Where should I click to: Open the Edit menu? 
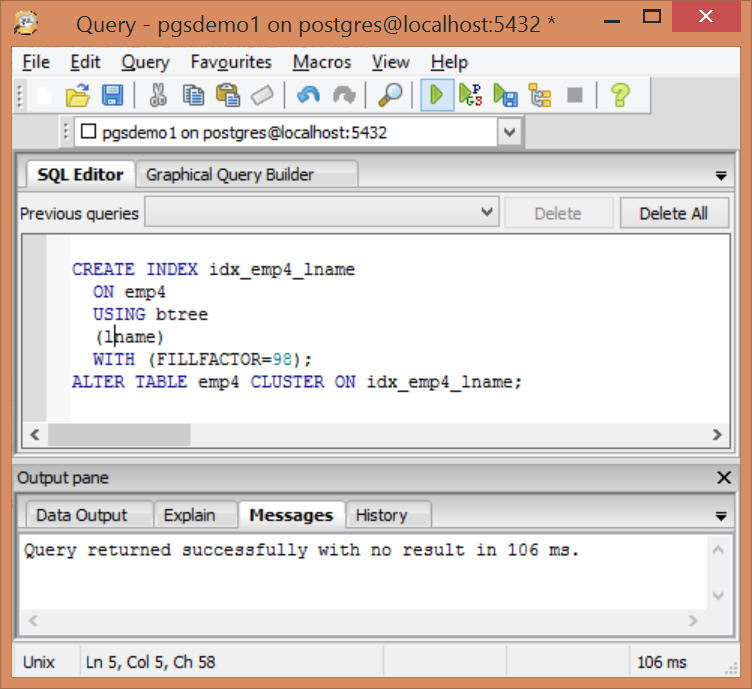(x=85, y=62)
